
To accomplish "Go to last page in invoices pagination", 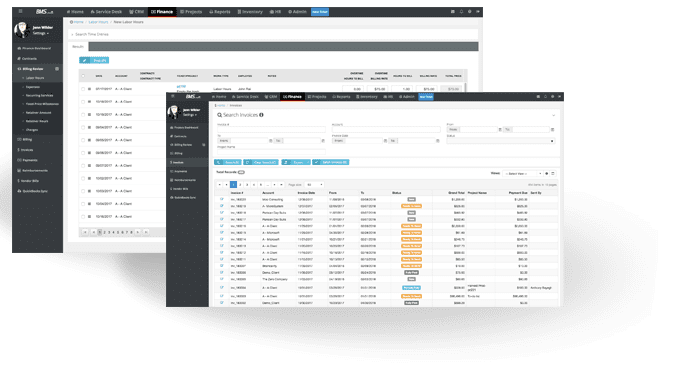I will (x=281, y=185).
